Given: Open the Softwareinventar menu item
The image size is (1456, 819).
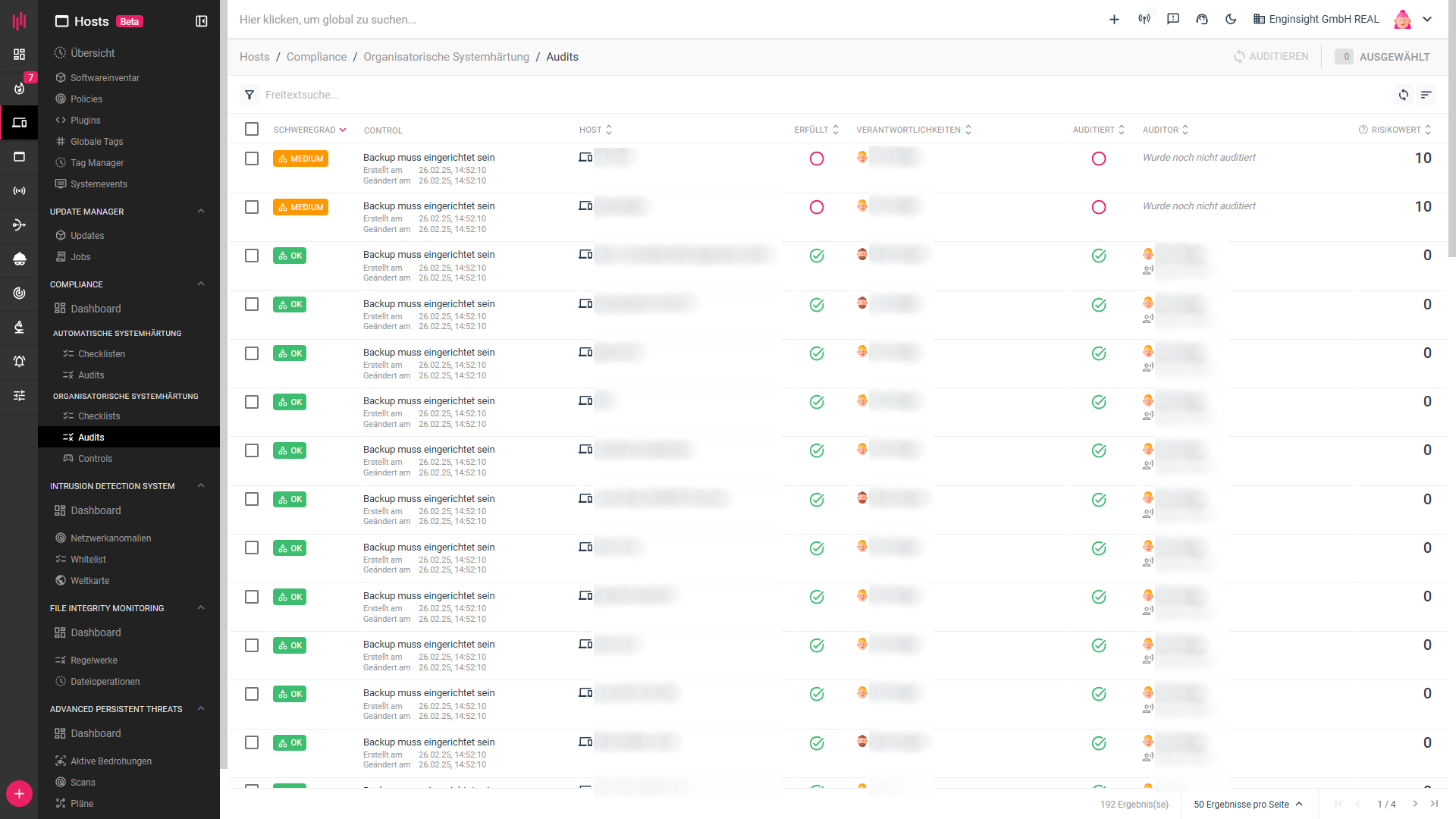Looking at the screenshot, I should click(x=105, y=78).
